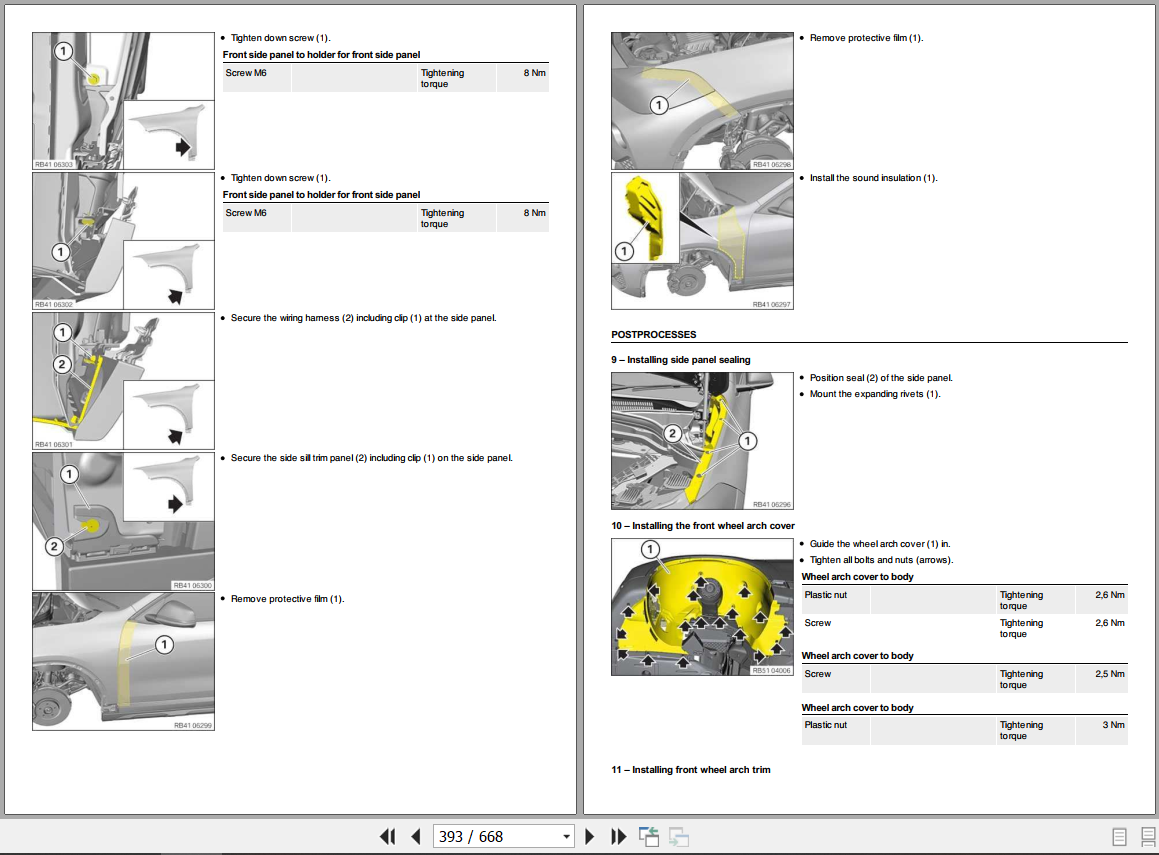The image size is (1159, 855).
Task: Click 'Tighten all bolts and nuts (arrows).'
Action: tap(881, 560)
